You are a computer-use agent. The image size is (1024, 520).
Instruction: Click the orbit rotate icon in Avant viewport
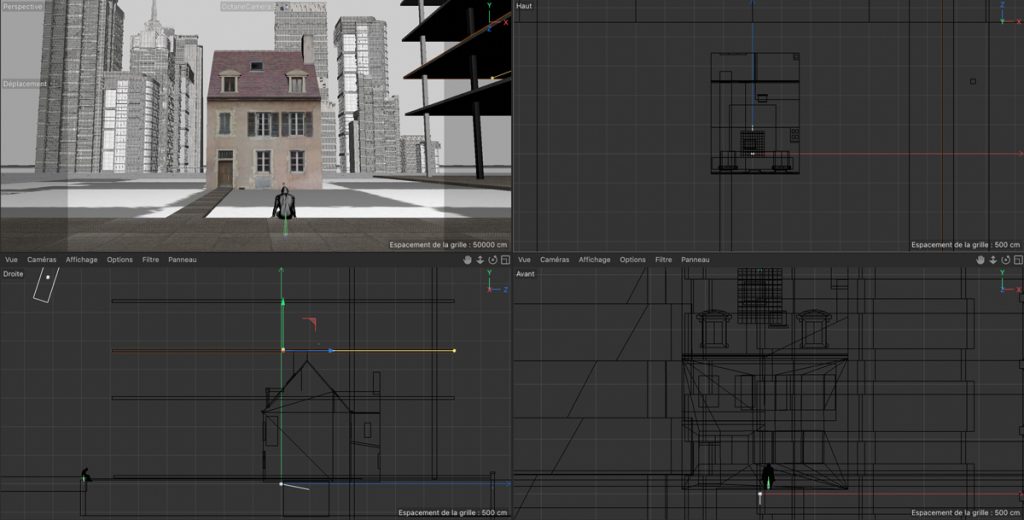pos(1006,260)
